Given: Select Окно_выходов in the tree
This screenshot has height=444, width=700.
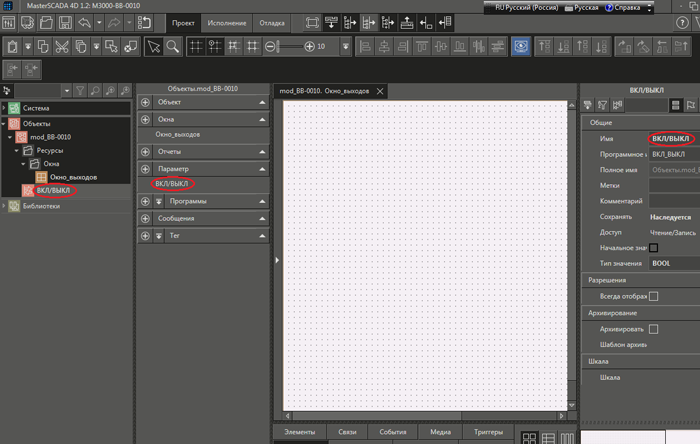Looking at the screenshot, I should click(x=72, y=177).
